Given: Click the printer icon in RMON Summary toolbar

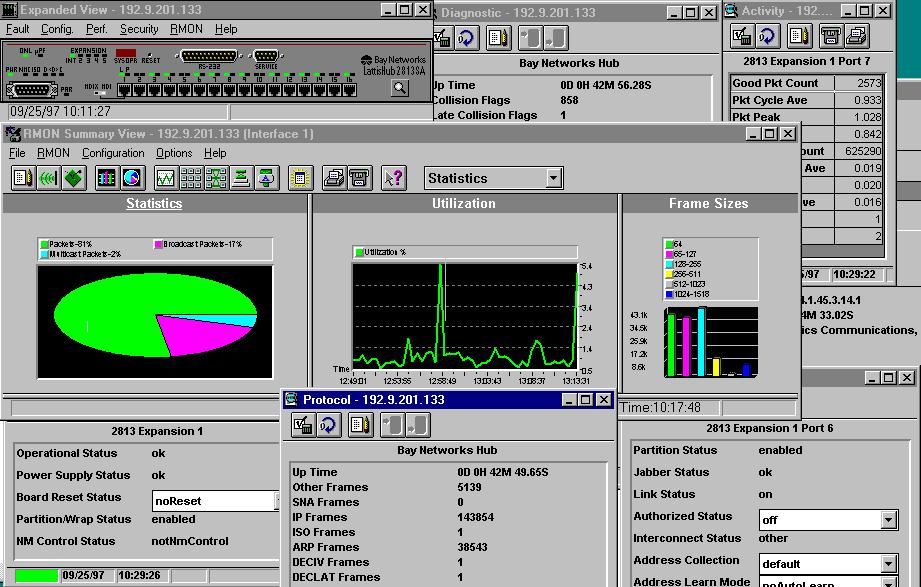Looking at the screenshot, I should 334,178.
